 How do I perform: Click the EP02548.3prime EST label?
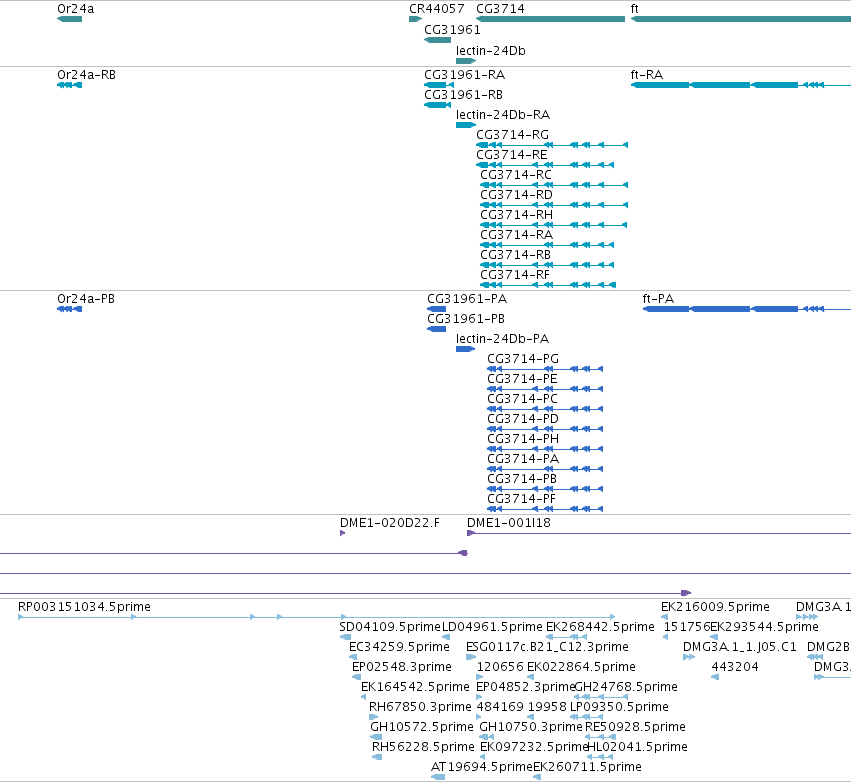pos(402,667)
